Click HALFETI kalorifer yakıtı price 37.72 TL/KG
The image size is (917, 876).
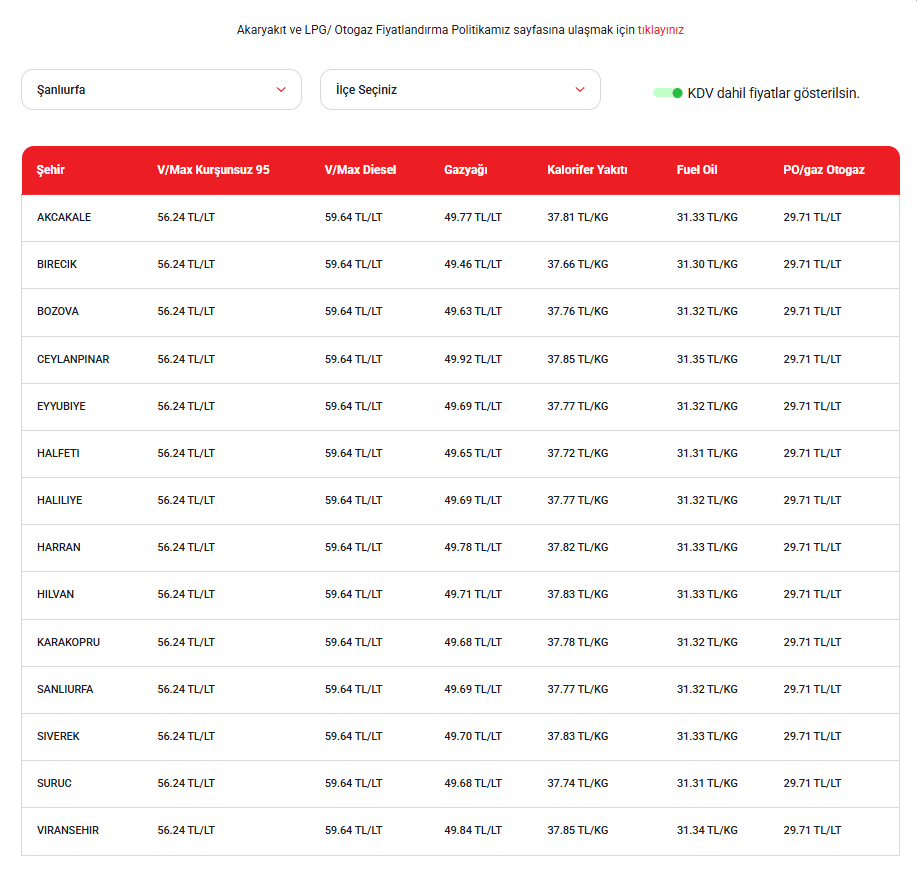tap(578, 453)
